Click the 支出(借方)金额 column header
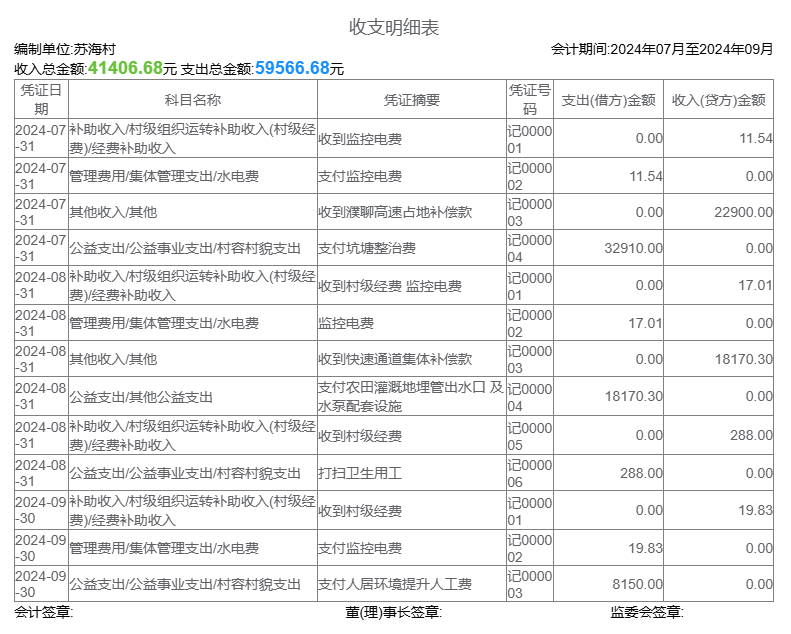 point(608,100)
